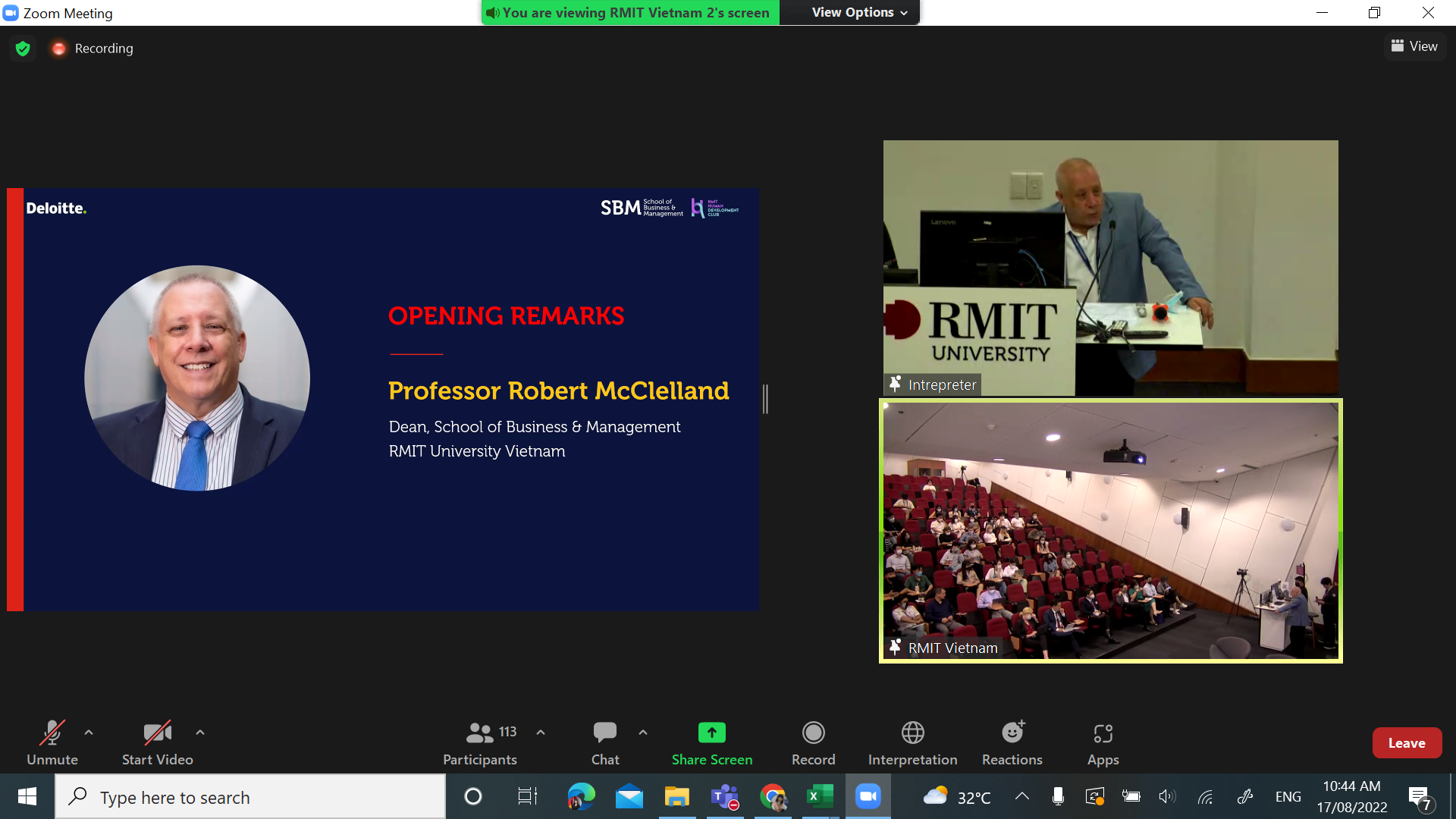The image size is (1456, 819).
Task: Click the microphone icon in system tray
Action: click(1058, 796)
